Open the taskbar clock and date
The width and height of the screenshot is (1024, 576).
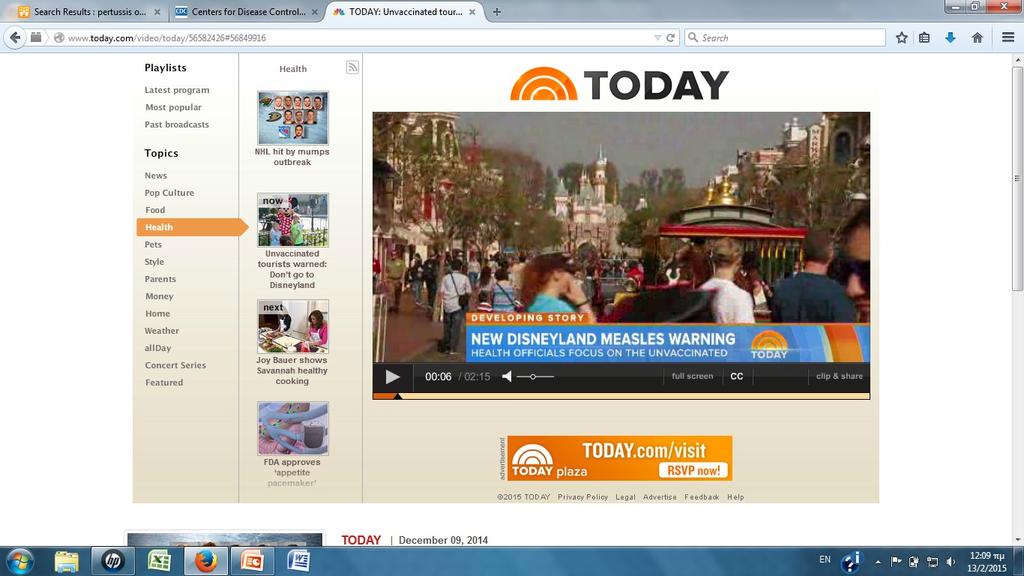pyautogui.click(x=987, y=562)
